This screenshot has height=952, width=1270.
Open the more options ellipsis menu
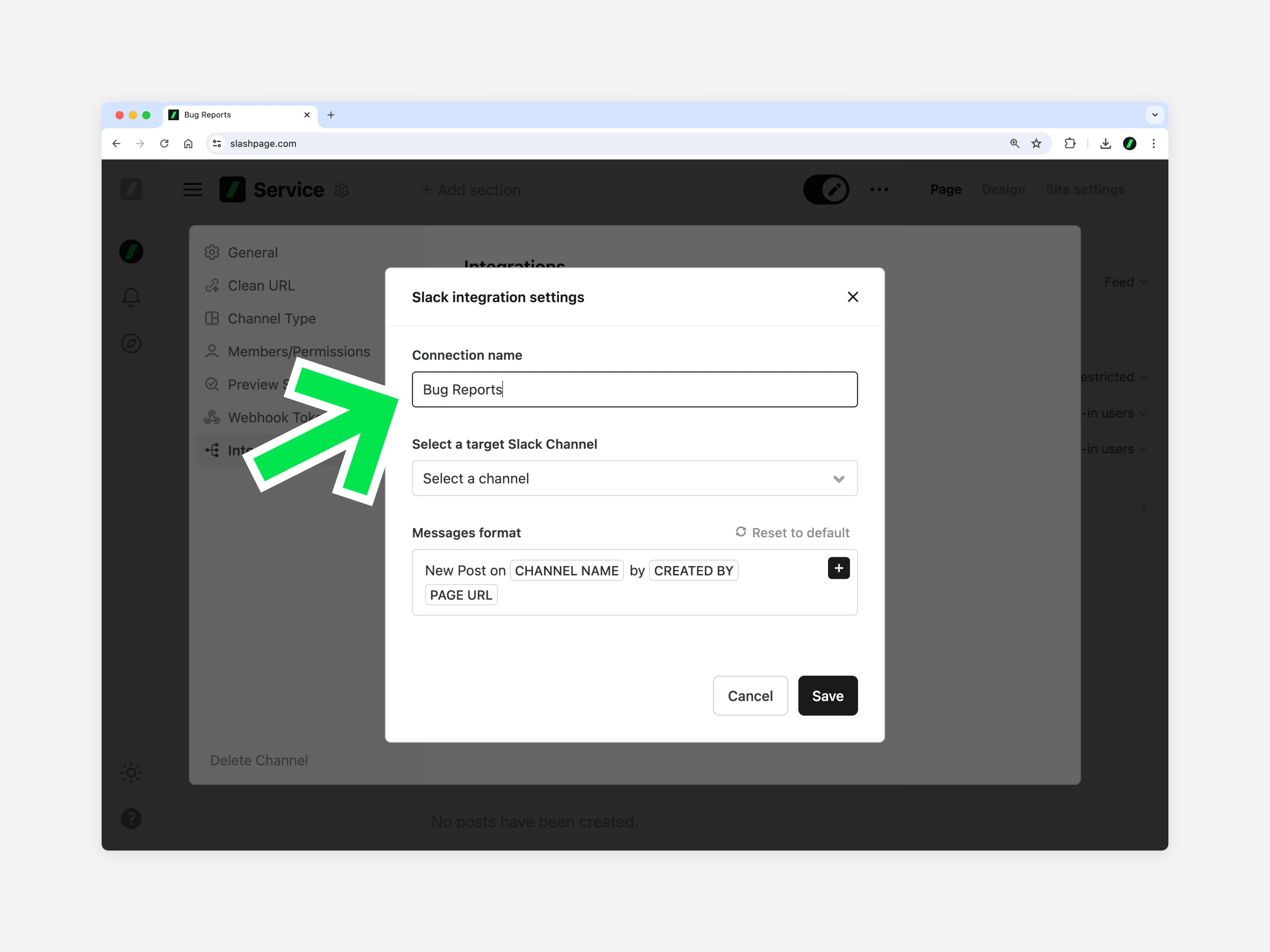879,190
